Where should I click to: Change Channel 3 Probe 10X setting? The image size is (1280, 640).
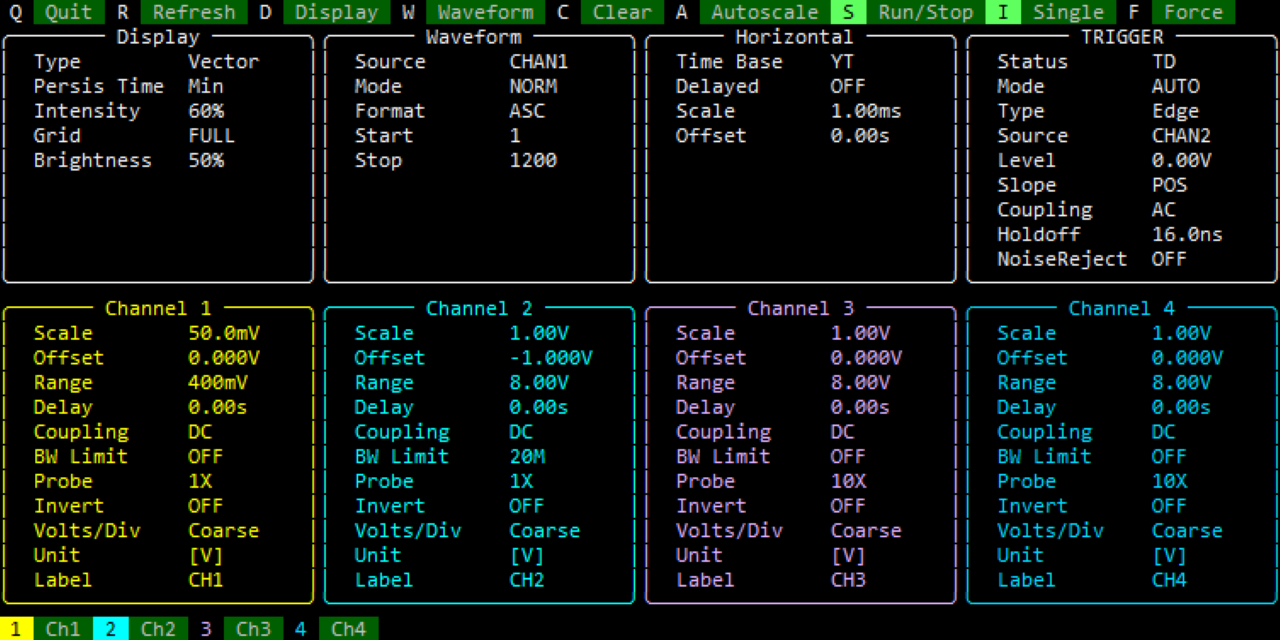pyautogui.click(x=848, y=481)
